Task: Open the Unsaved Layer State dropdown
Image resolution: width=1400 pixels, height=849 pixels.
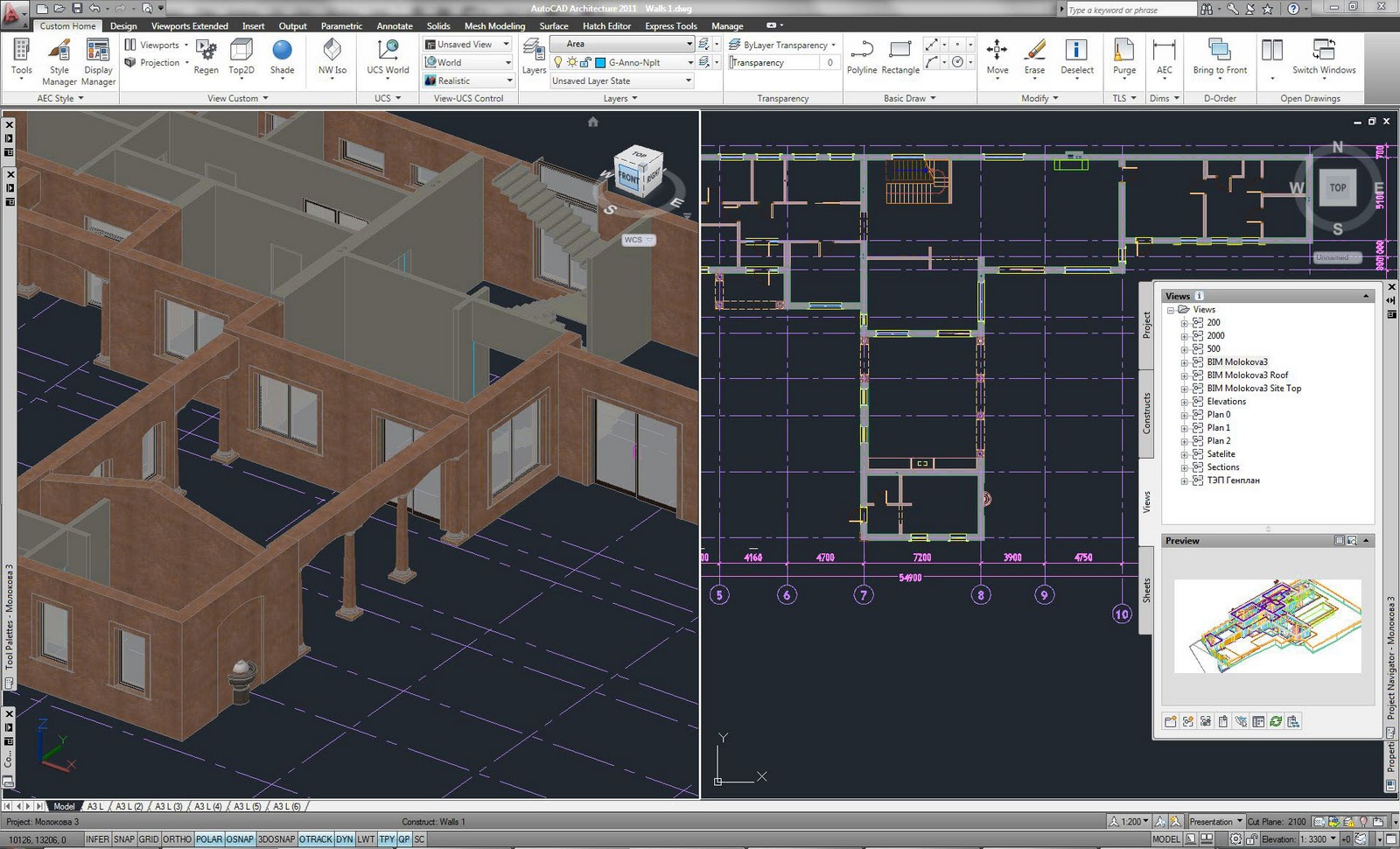Action: point(688,81)
